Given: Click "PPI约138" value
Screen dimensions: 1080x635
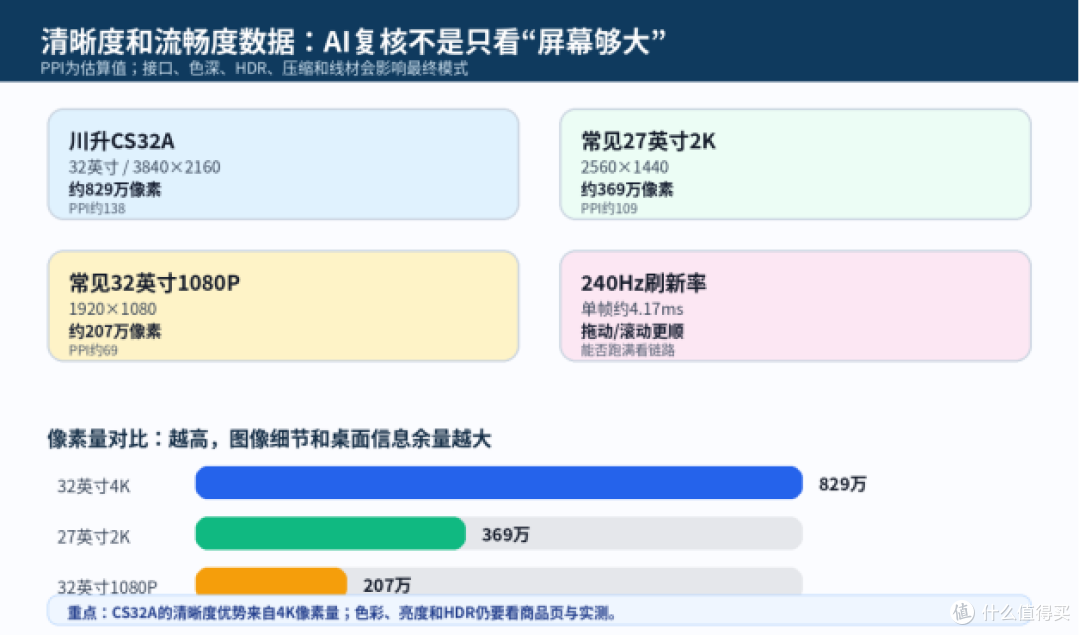Looking at the screenshot, I should coord(96,208).
